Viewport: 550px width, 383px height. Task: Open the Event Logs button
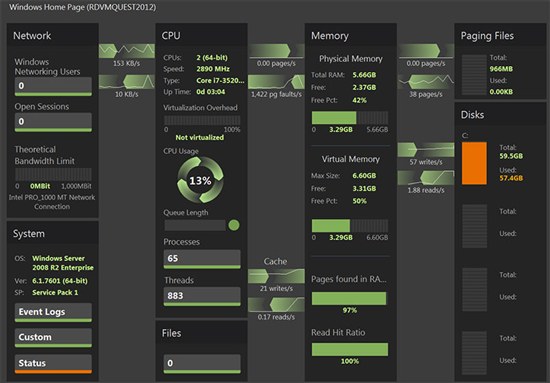pos(53,313)
